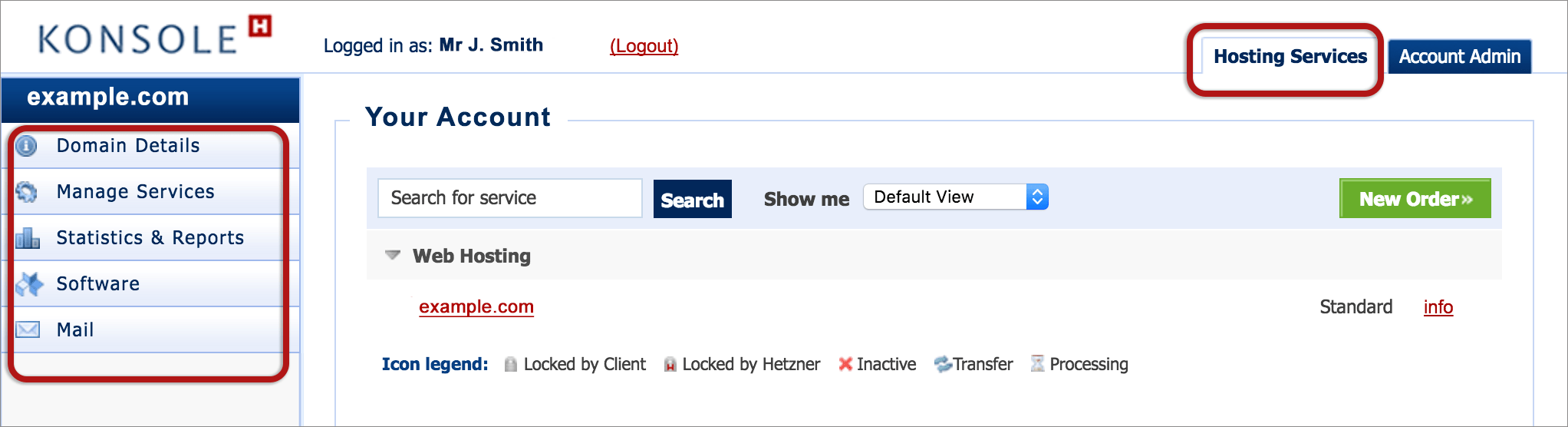1568x427 pixels.
Task: Switch to the Hosting Services tab
Action: [1290, 57]
